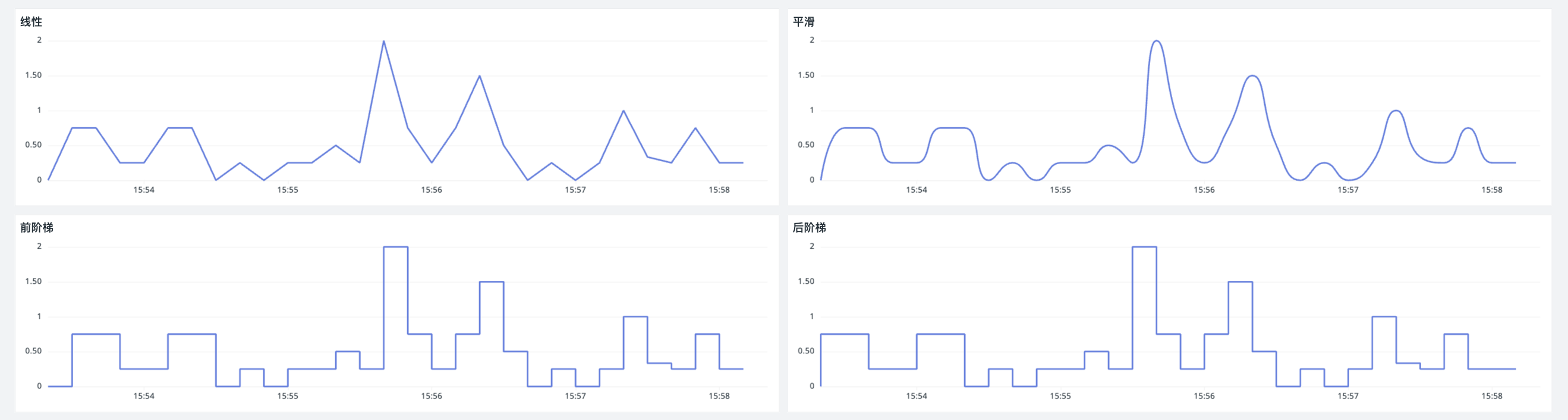The image size is (1568, 420).
Task: Click the tallest step in 后阶梯 chart
Action: [1144, 247]
